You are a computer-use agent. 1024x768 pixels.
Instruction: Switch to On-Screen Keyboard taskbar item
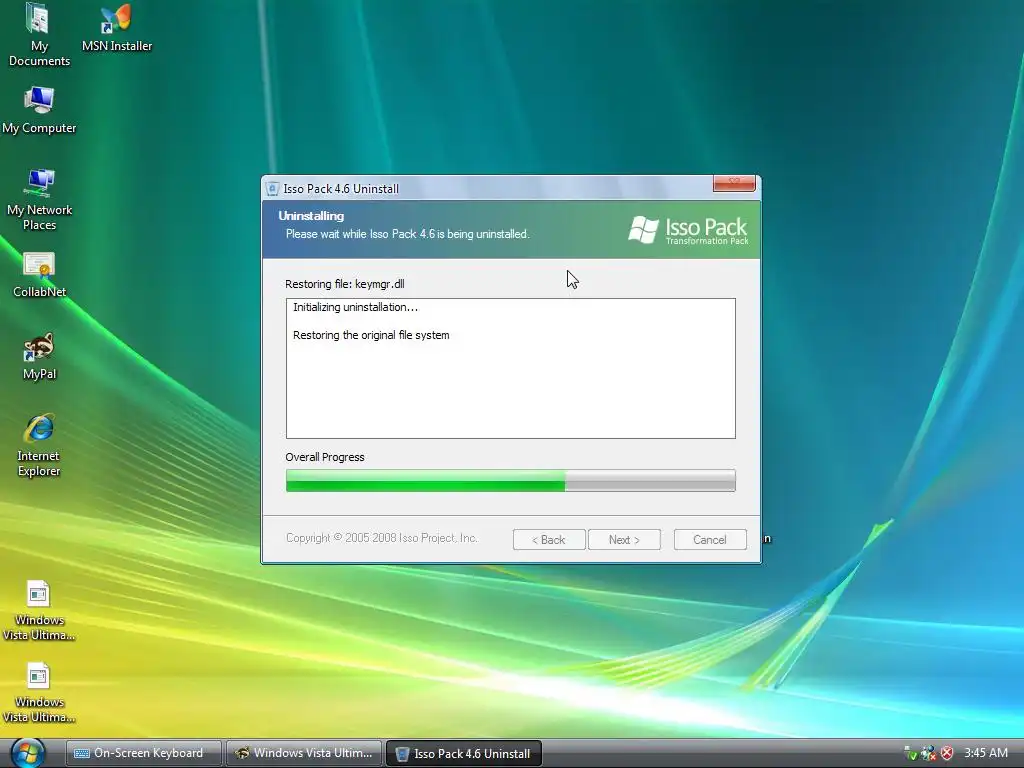pos(144,753)
